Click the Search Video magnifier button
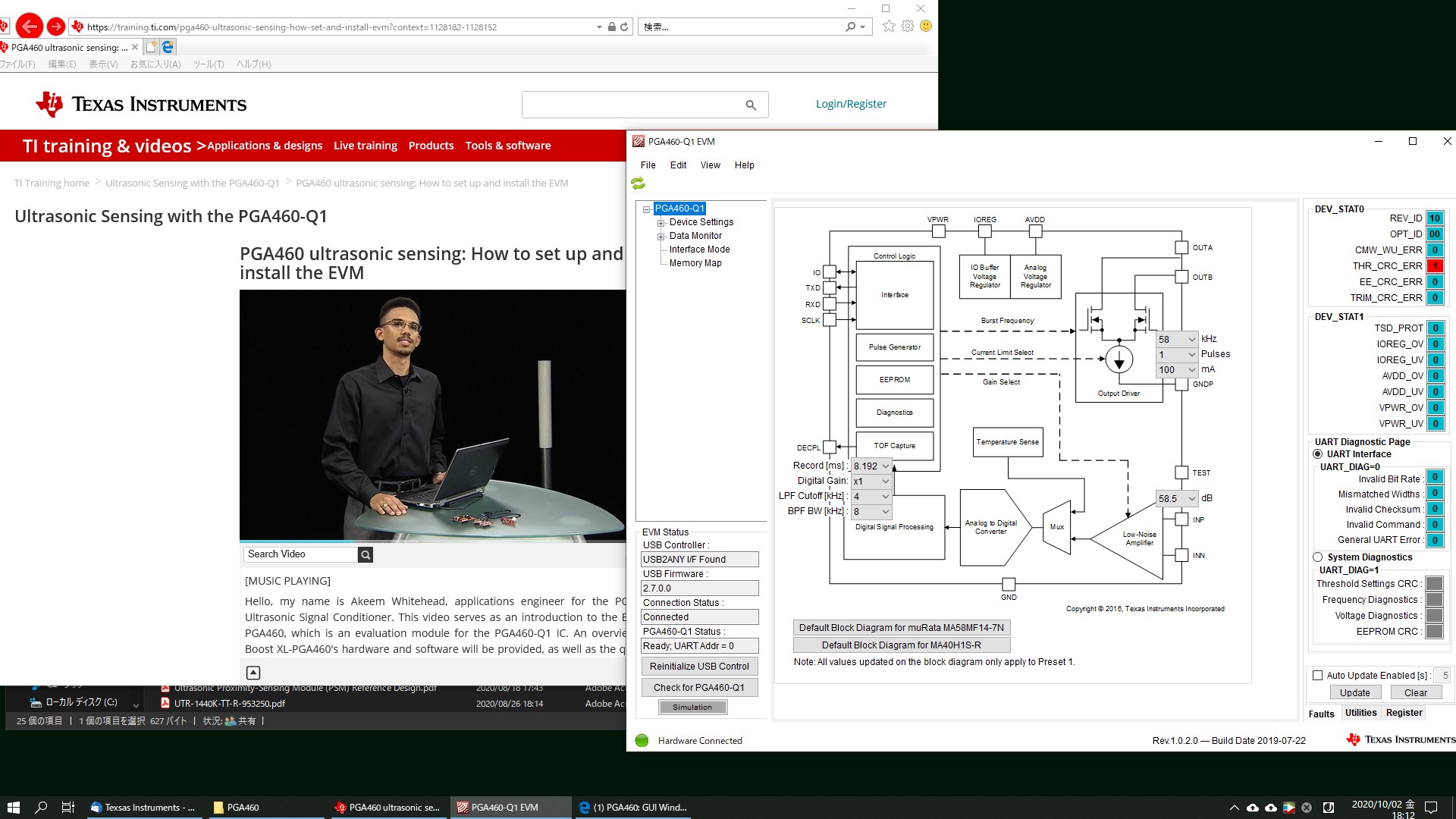1456x819 pixels. click(366, 555)
